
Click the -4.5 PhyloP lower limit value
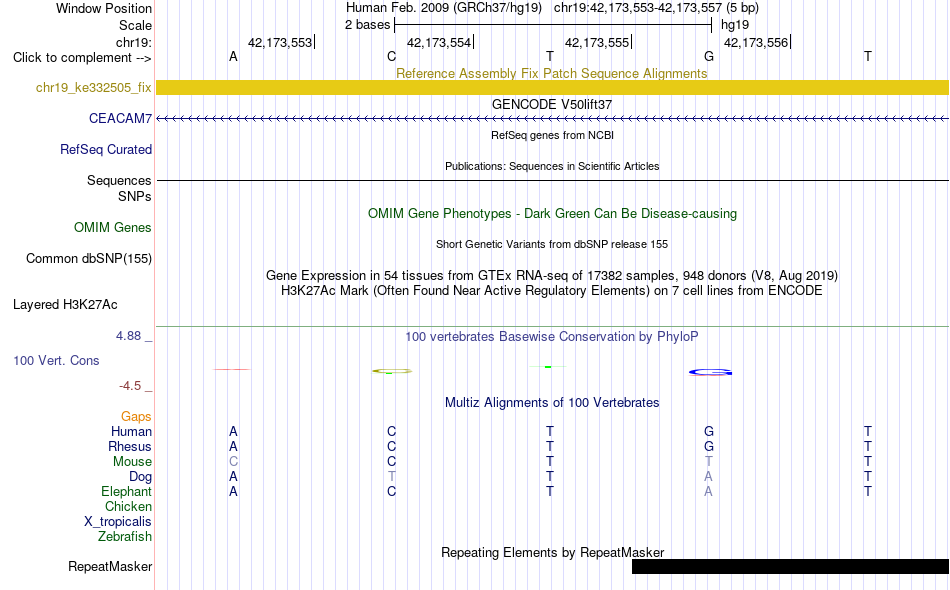[130, 386]
